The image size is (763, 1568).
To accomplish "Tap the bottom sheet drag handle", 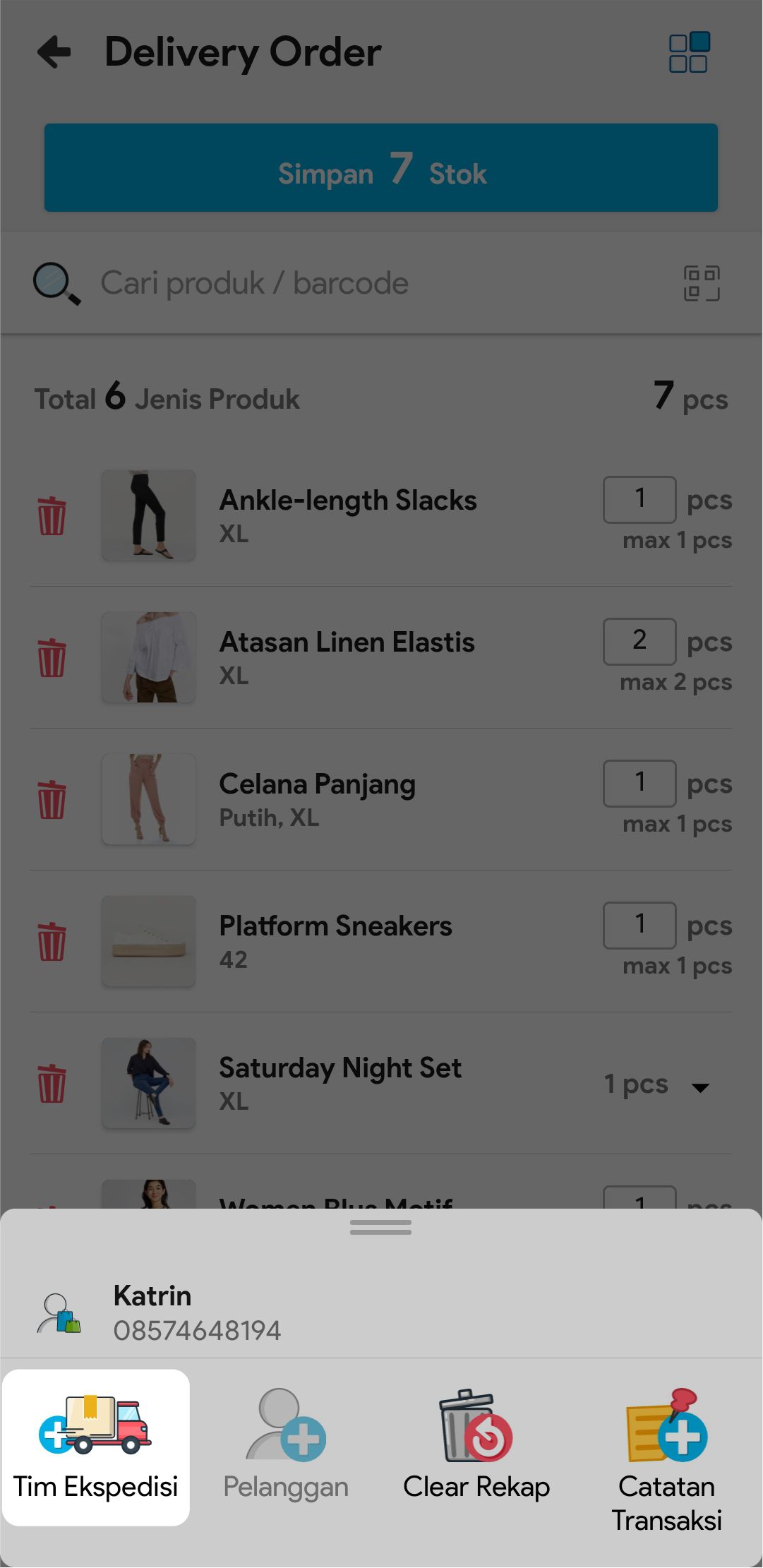I will point(380,1230).
